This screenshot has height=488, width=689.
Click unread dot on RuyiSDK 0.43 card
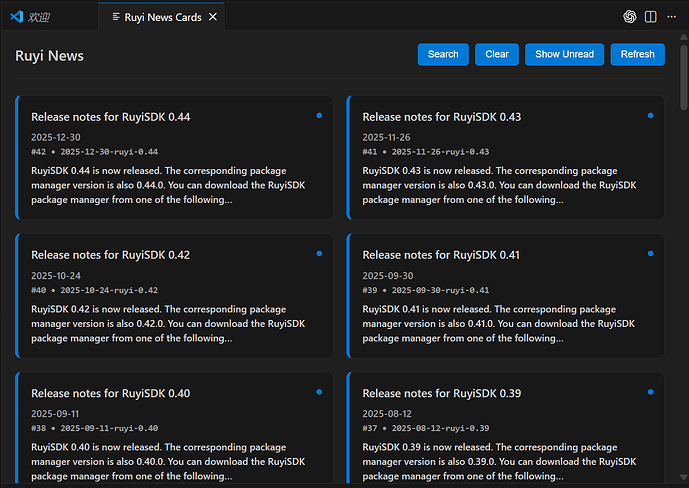[x=650, y=116]
